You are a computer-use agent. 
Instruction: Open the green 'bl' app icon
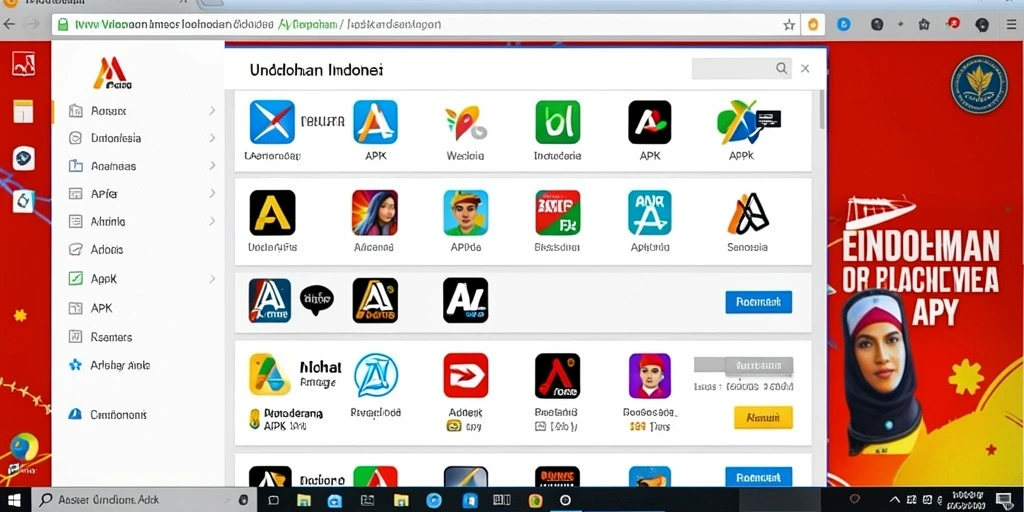pos(557,122)
